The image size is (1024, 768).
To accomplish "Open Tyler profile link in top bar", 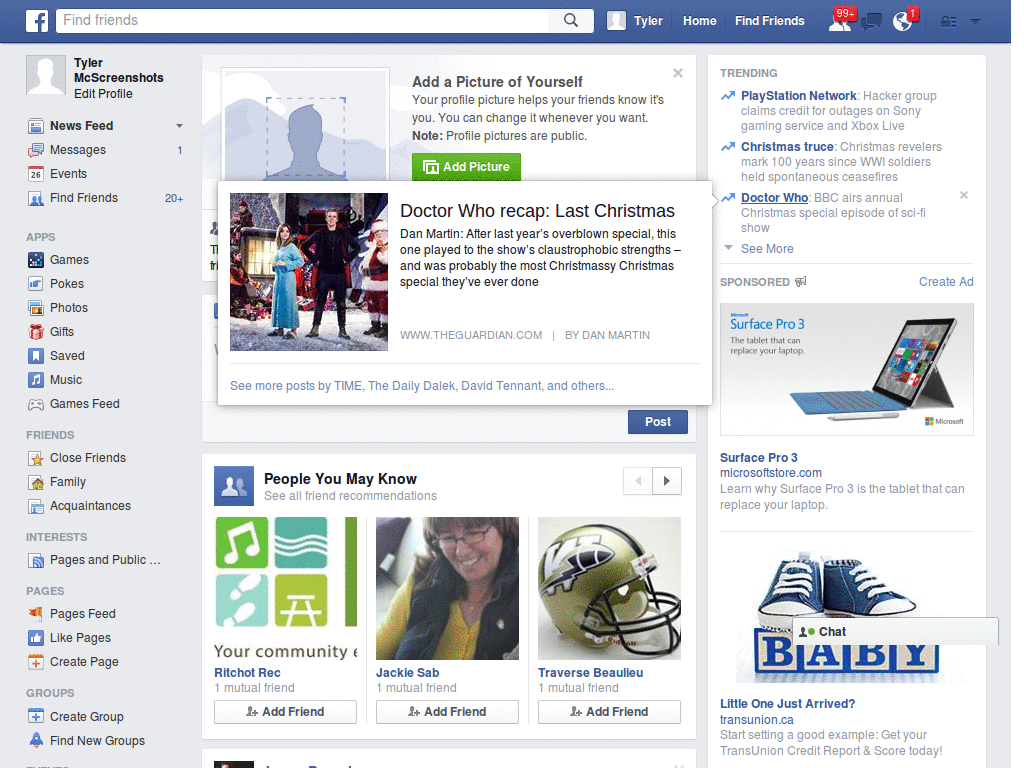I will pyautogui.click(x=648, y=21).
